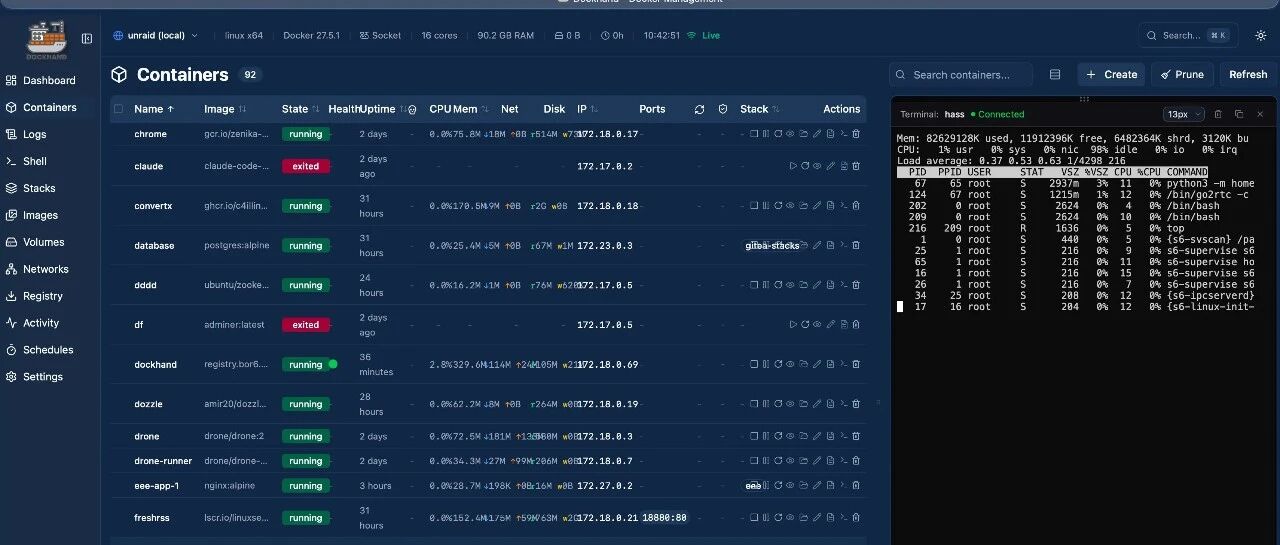This screenshot has height=545, width=1280.
Task: Click the Dockhand logo
Action: pyautogui.click(x=46, y=38)
